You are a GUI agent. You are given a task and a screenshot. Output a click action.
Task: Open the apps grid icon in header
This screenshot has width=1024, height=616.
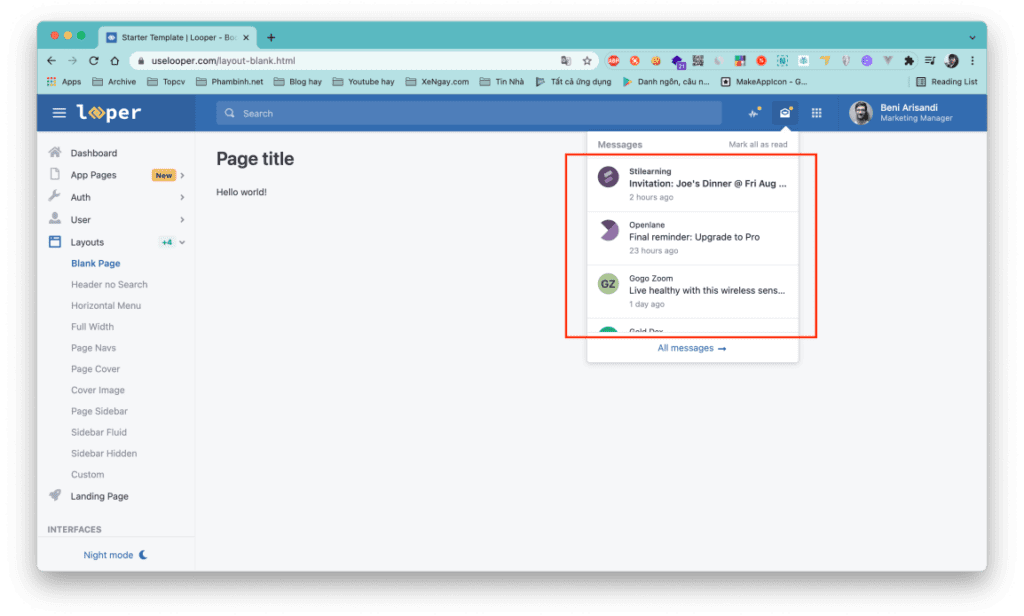[x=816, y=112]
